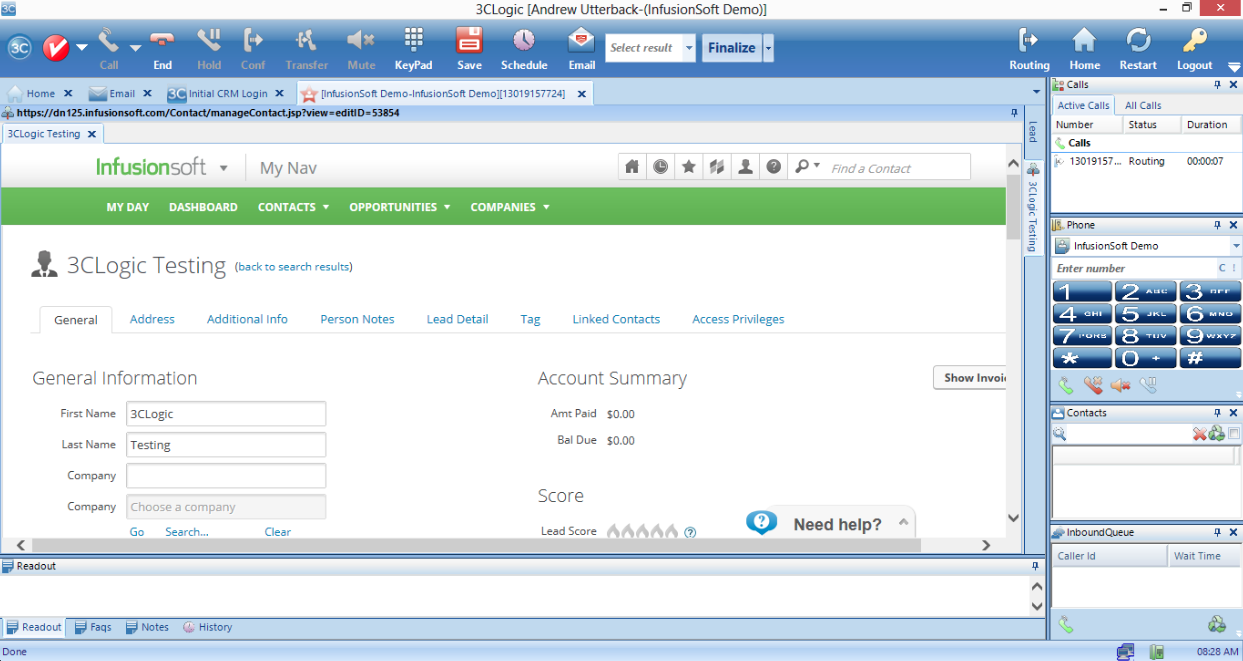Open Infusionsoft recent items clock icon

661,167
